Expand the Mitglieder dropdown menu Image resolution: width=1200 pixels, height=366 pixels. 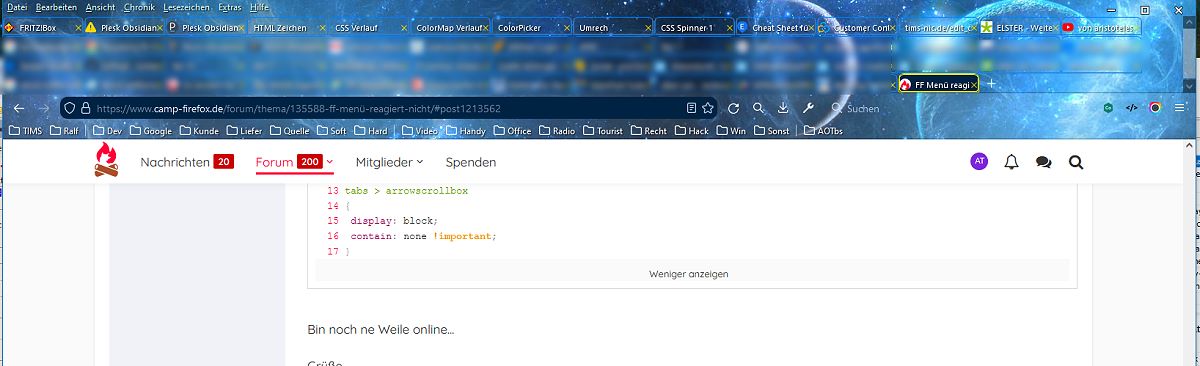tap(389, 162)
